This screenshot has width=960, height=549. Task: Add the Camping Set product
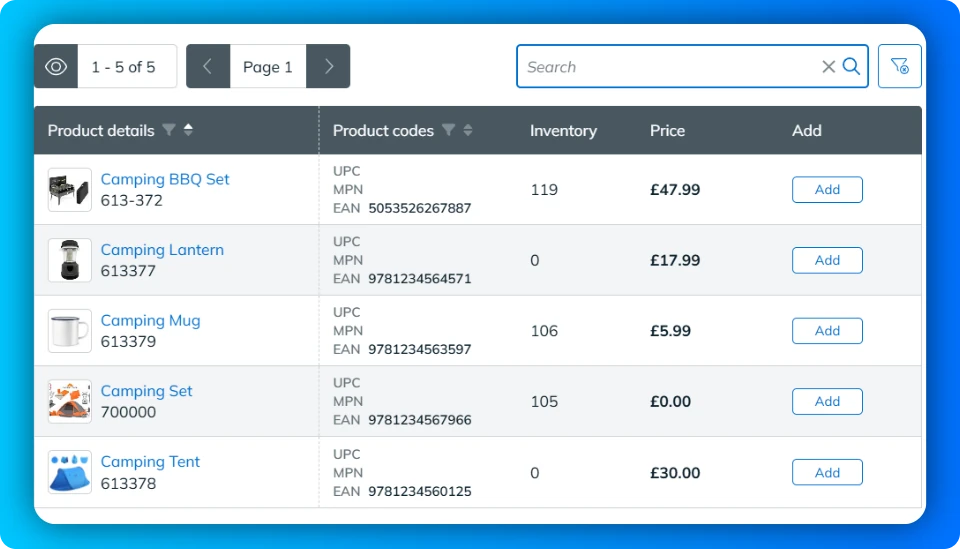tap(827, 401)
